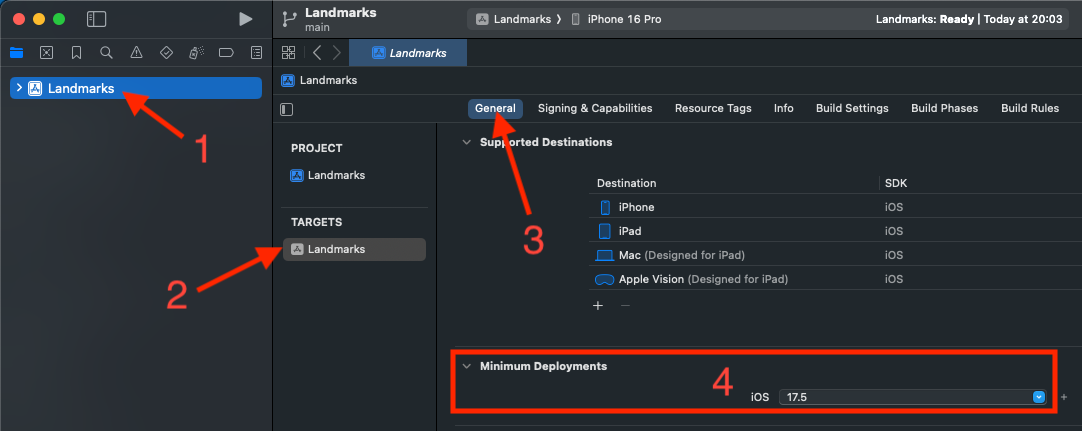Image resolution: width=1082 pixels, height=431 pixels.
Task: Open the Breakpoint navigator icon
Action: [226, 52]
